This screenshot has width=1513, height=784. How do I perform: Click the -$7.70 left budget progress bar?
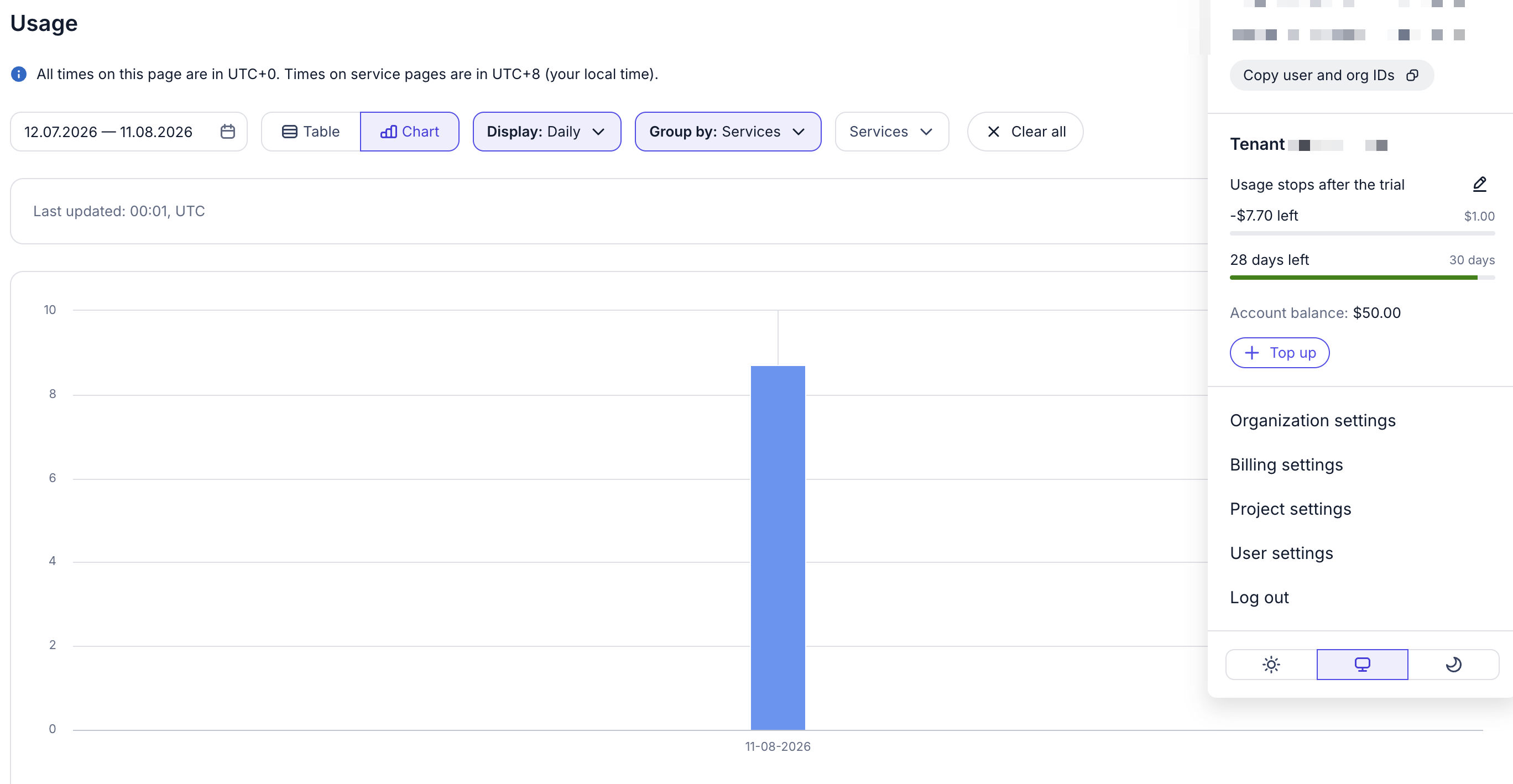[1361, 233]
